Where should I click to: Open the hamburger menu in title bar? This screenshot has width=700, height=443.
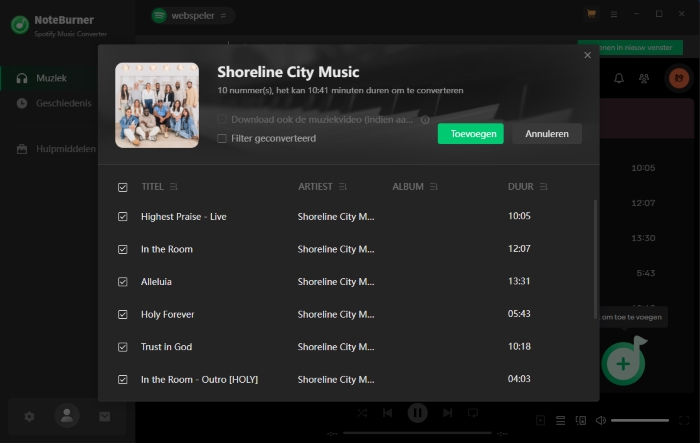click(x=614, y=14)
